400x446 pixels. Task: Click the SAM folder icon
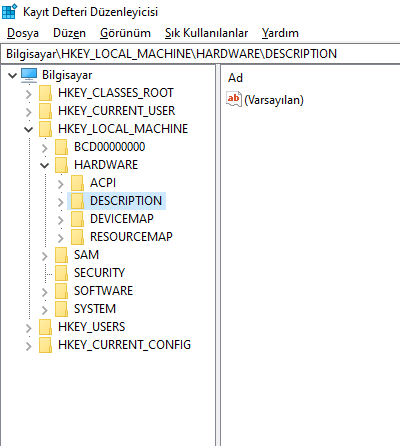point(61,255)
